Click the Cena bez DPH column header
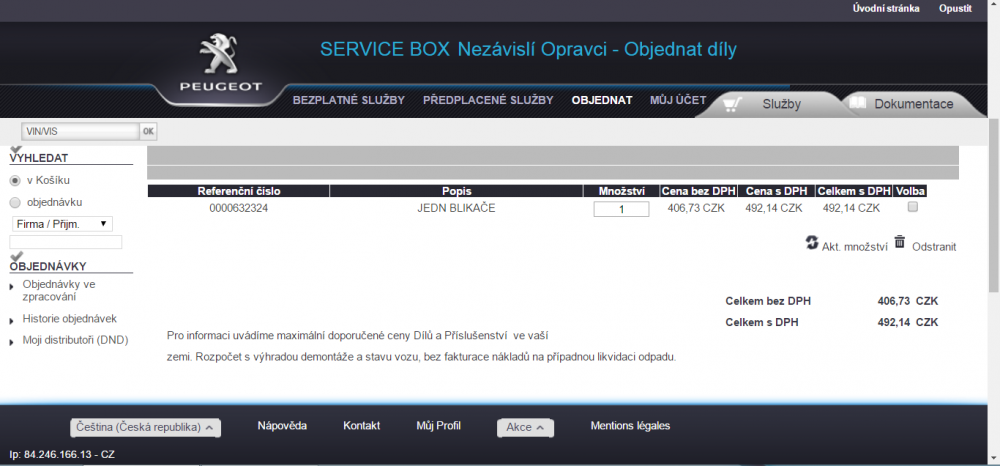Viewport: 1000px width, 466px height. coord(698,191)
